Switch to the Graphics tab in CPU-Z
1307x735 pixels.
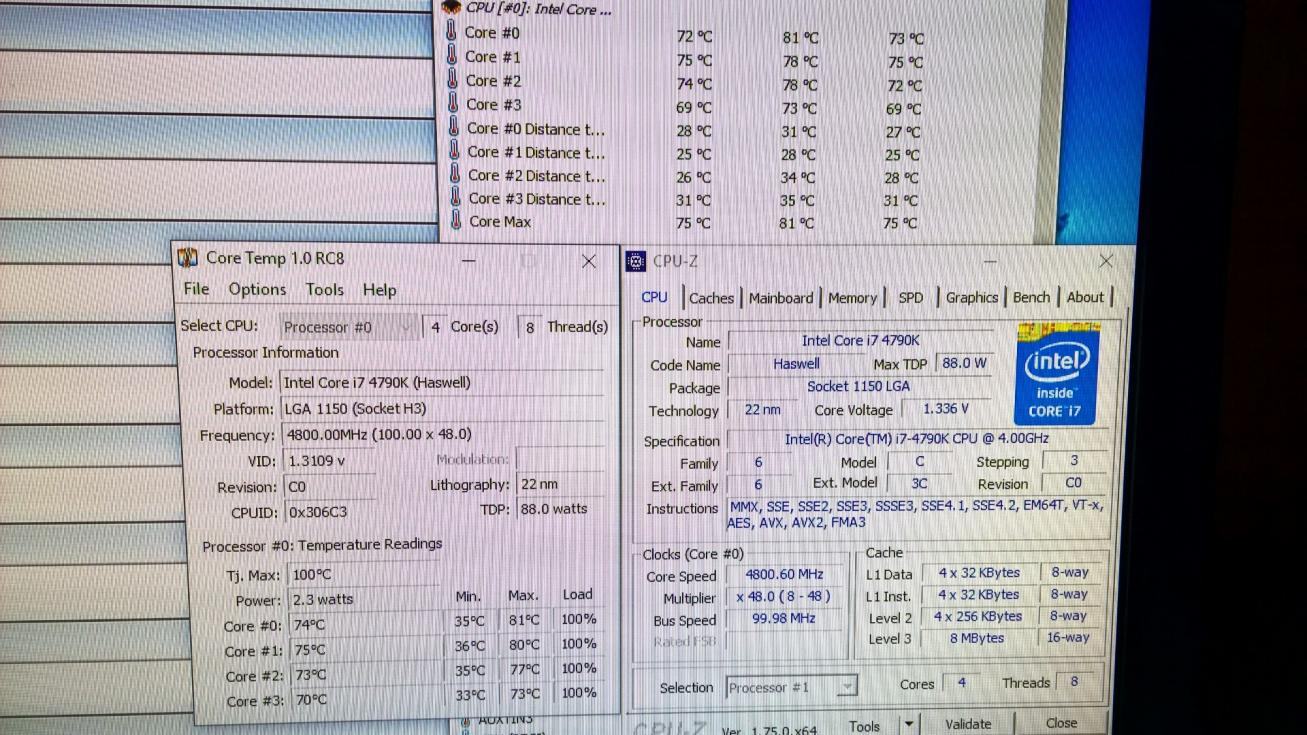tap(972, 298)
